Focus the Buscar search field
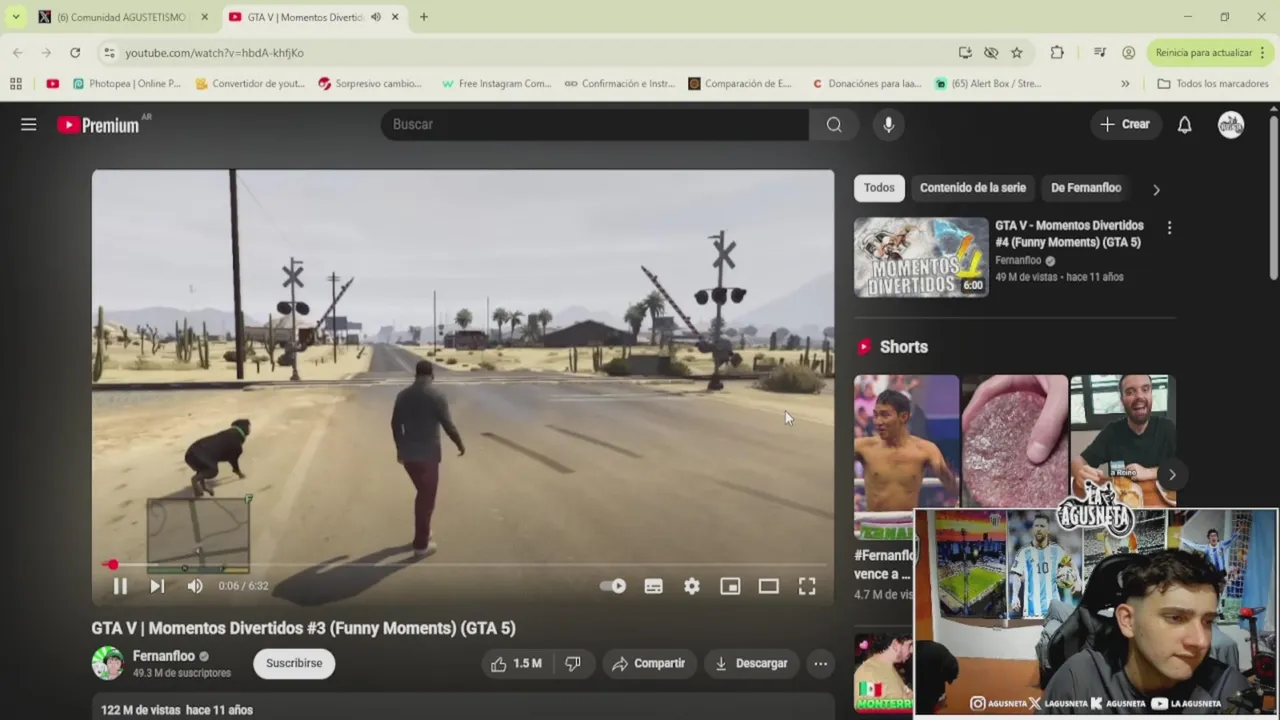Viewport: 1280px width, 720px height. pyautogui.click(x=594, y=124)
